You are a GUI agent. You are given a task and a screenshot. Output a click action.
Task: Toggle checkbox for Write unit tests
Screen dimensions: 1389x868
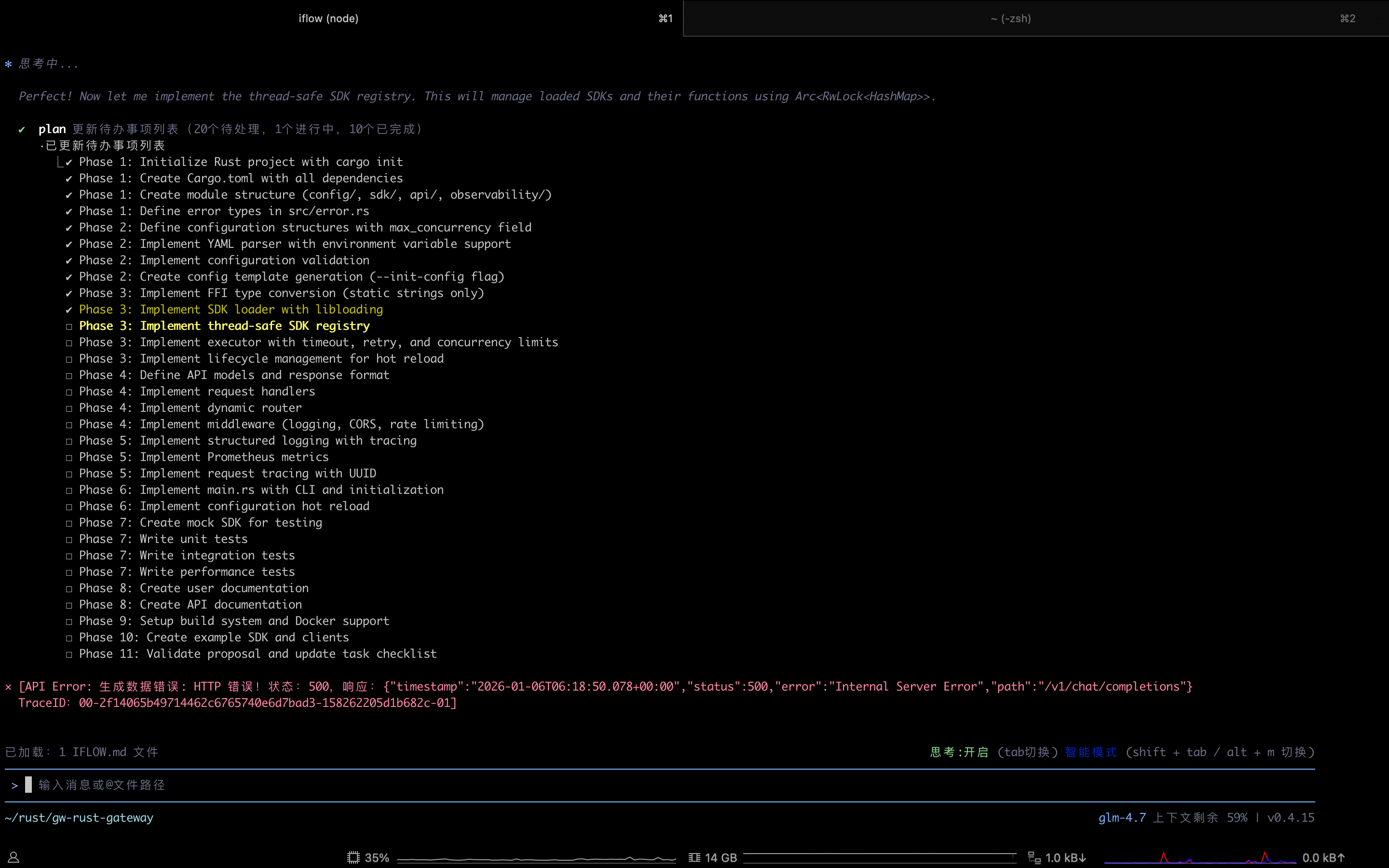(69, 540)
